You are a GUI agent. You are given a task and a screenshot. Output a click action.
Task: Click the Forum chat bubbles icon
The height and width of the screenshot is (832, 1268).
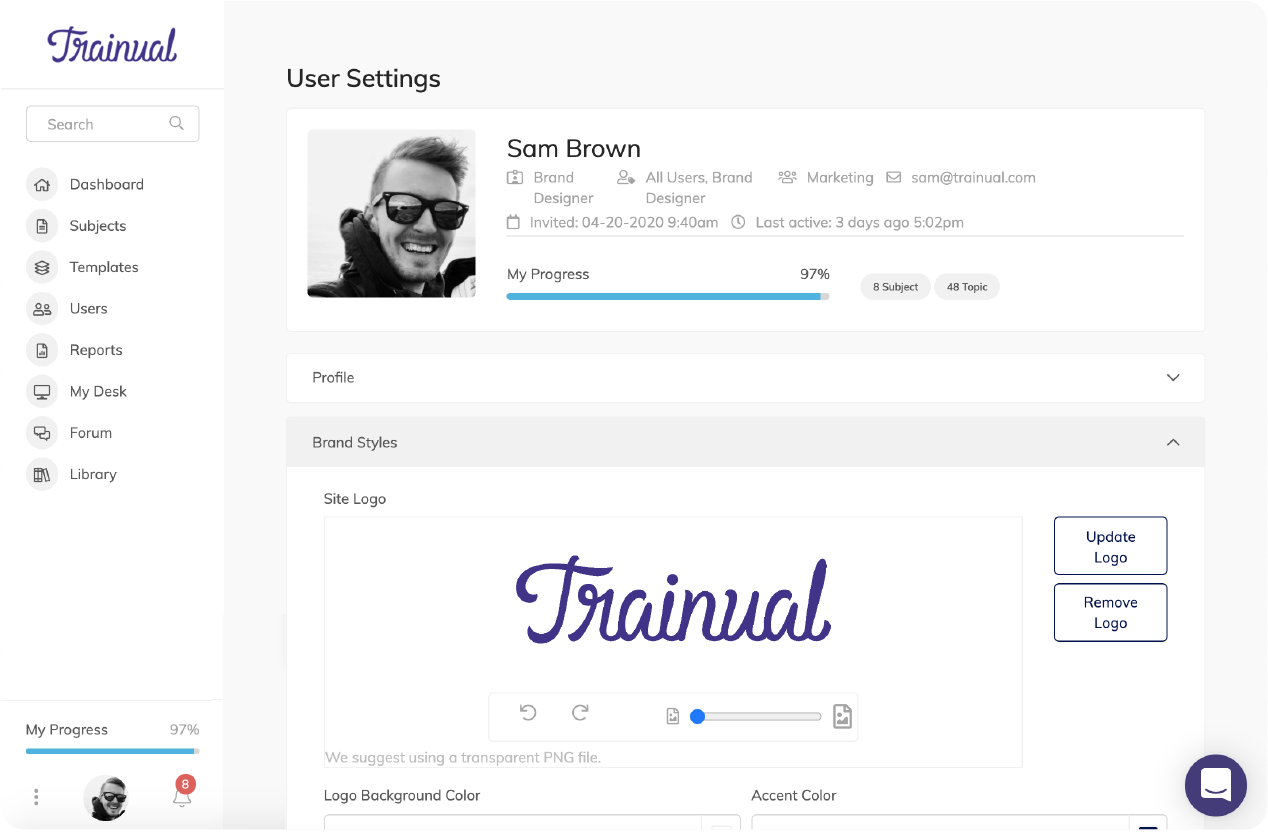[x=42, y=433]
